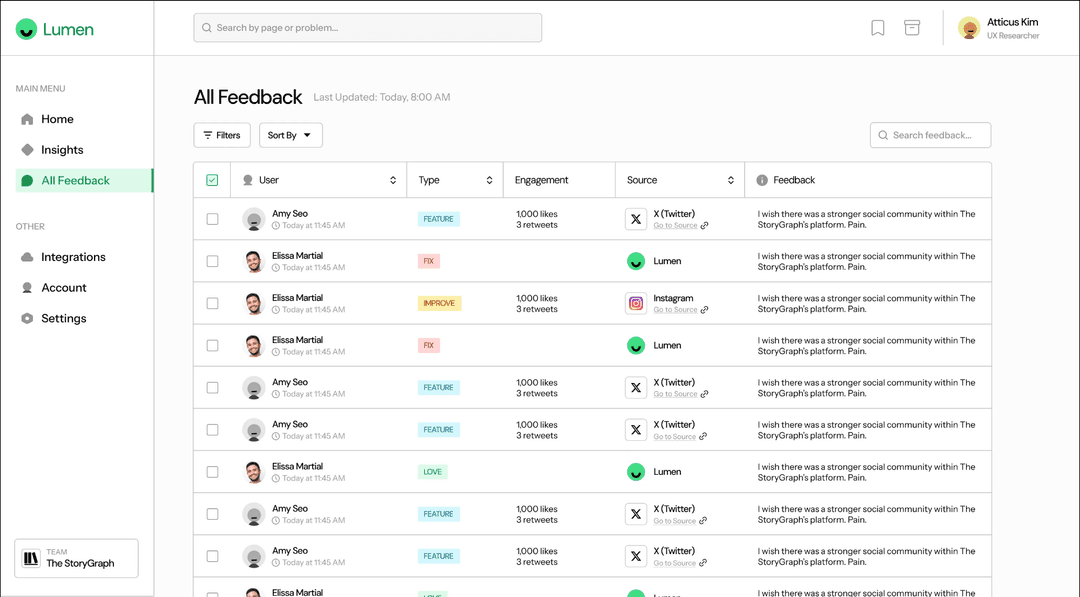This screenshot has width=1080, height=597.
Task: Click the X (Twitter) icon in first row
Action: (636, 219)
